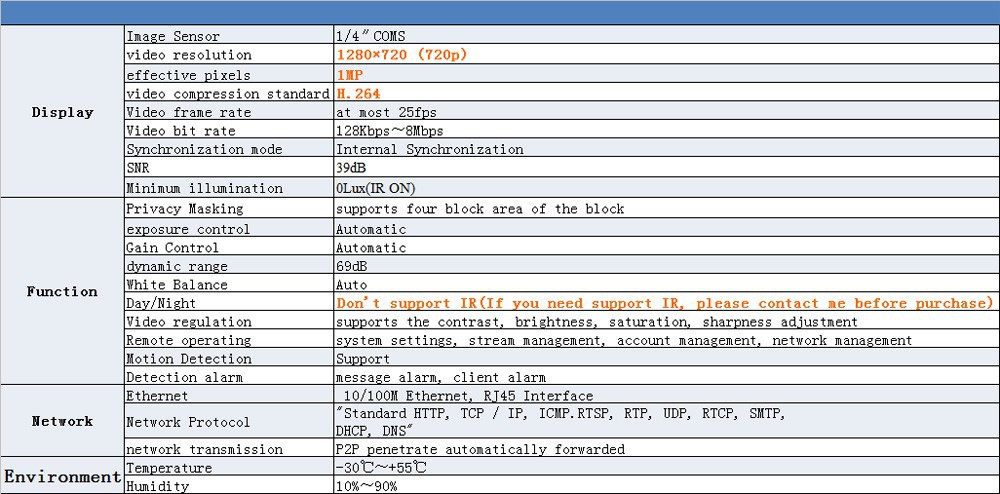Click the 'Minimum illumination' label

[204, 188]
